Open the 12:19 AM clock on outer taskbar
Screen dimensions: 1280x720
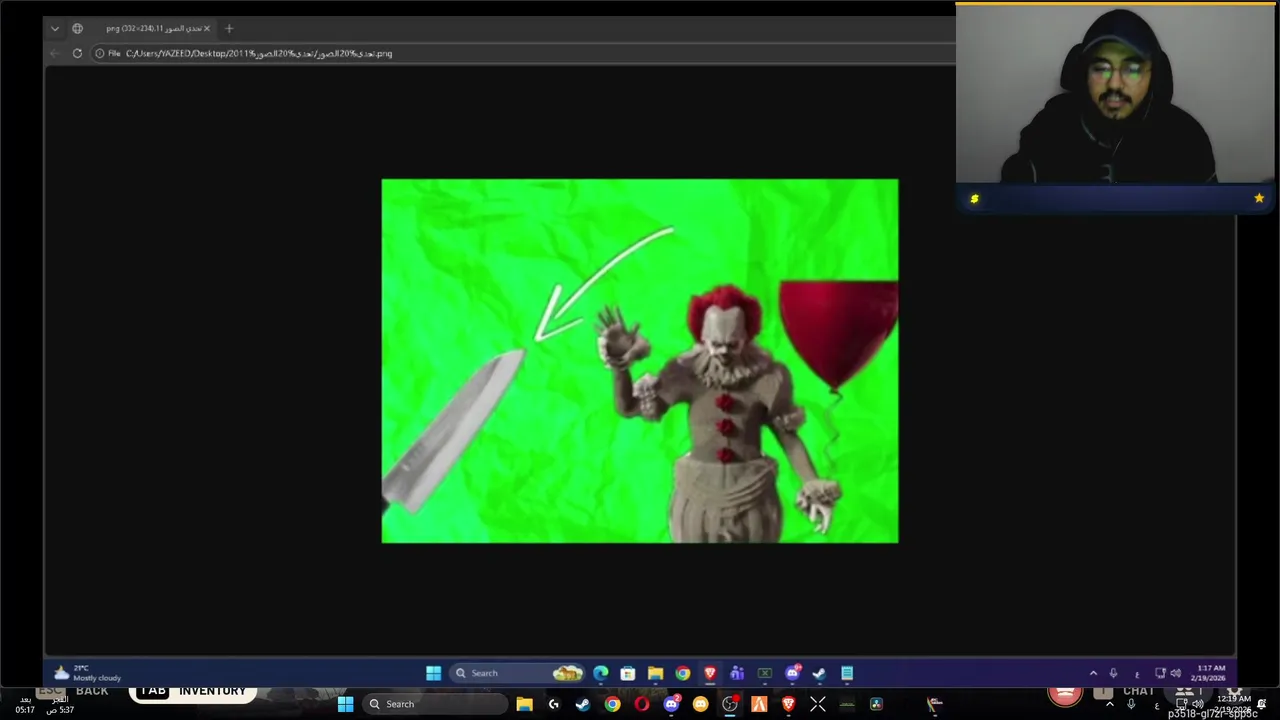1233,704
